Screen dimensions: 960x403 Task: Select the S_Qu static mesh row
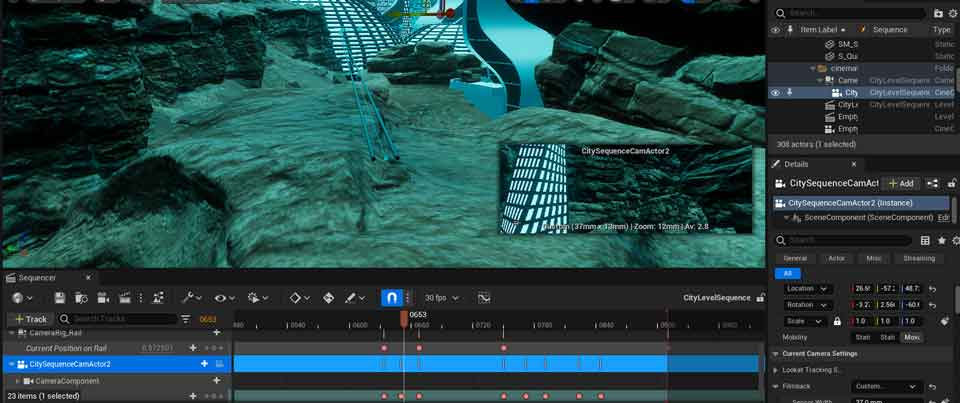point(861,56)
